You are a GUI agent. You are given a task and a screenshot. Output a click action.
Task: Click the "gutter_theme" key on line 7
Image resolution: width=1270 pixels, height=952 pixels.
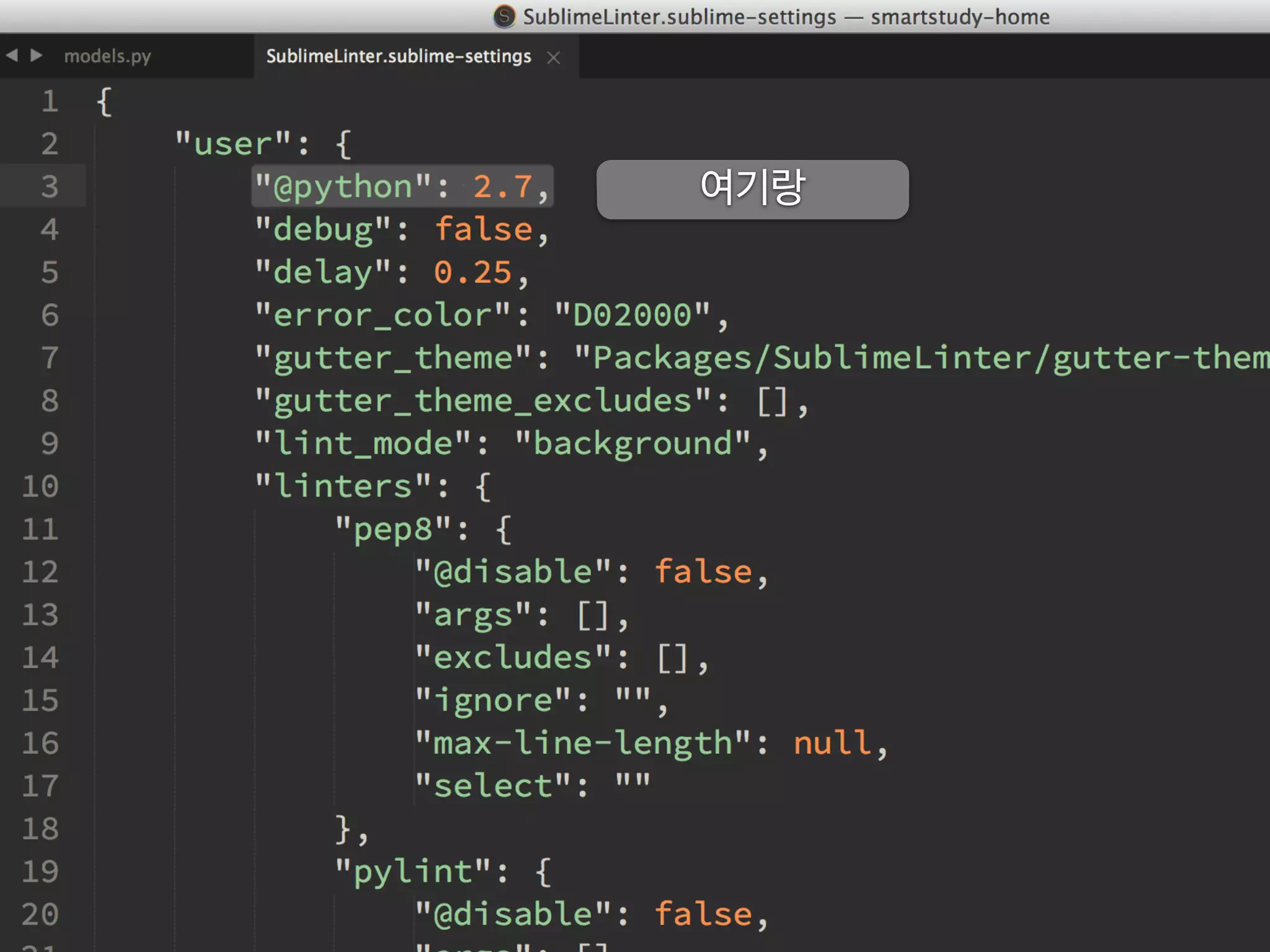click(x=393, y=358)
